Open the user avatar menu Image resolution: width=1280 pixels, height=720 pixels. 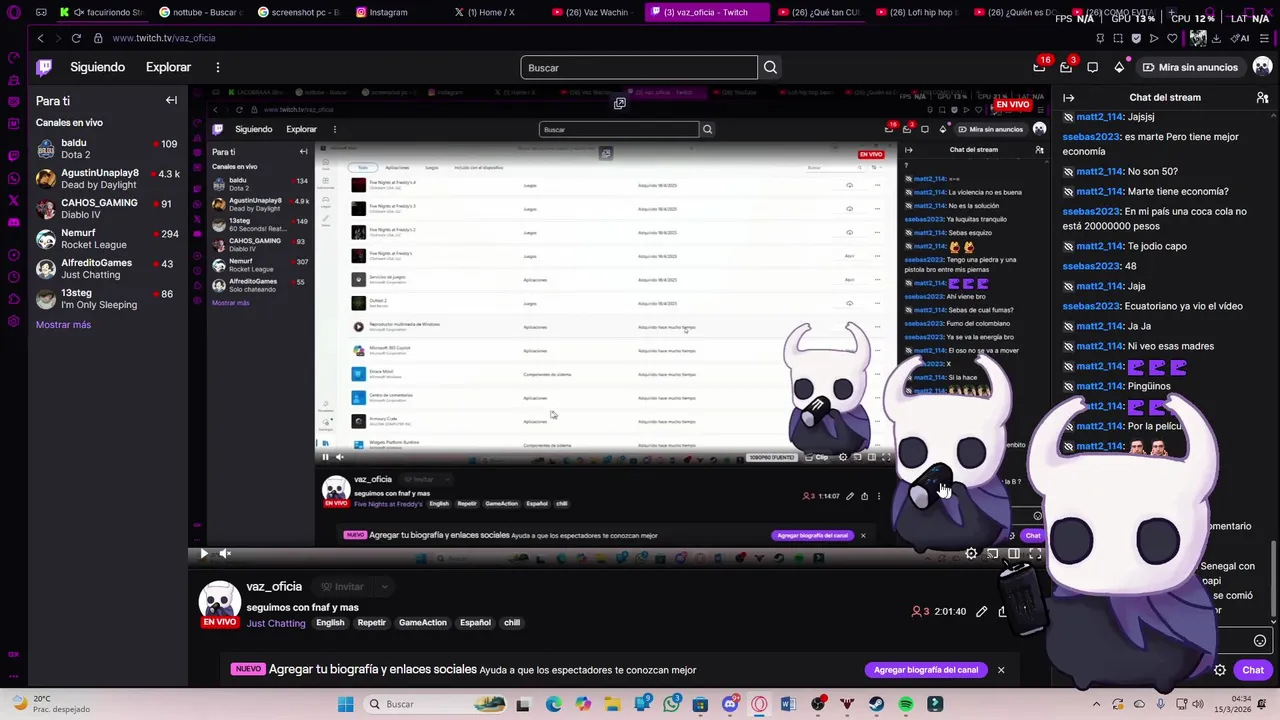point(1262,67)
